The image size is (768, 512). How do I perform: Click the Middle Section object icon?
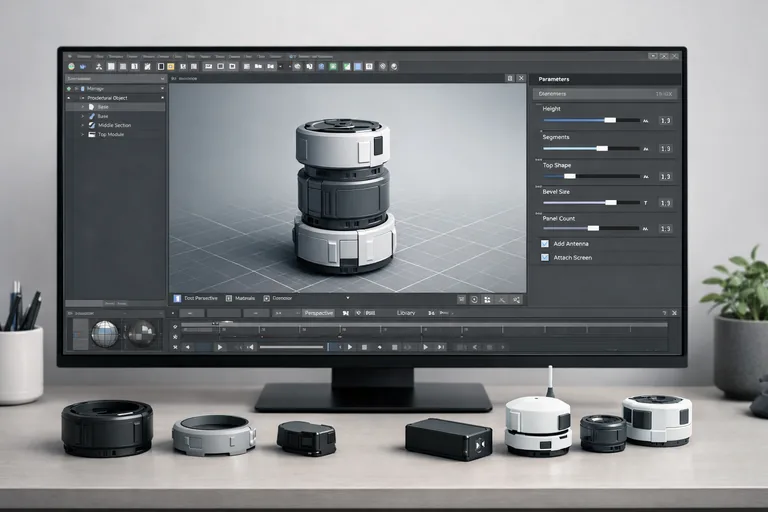(x=92, y=125)
